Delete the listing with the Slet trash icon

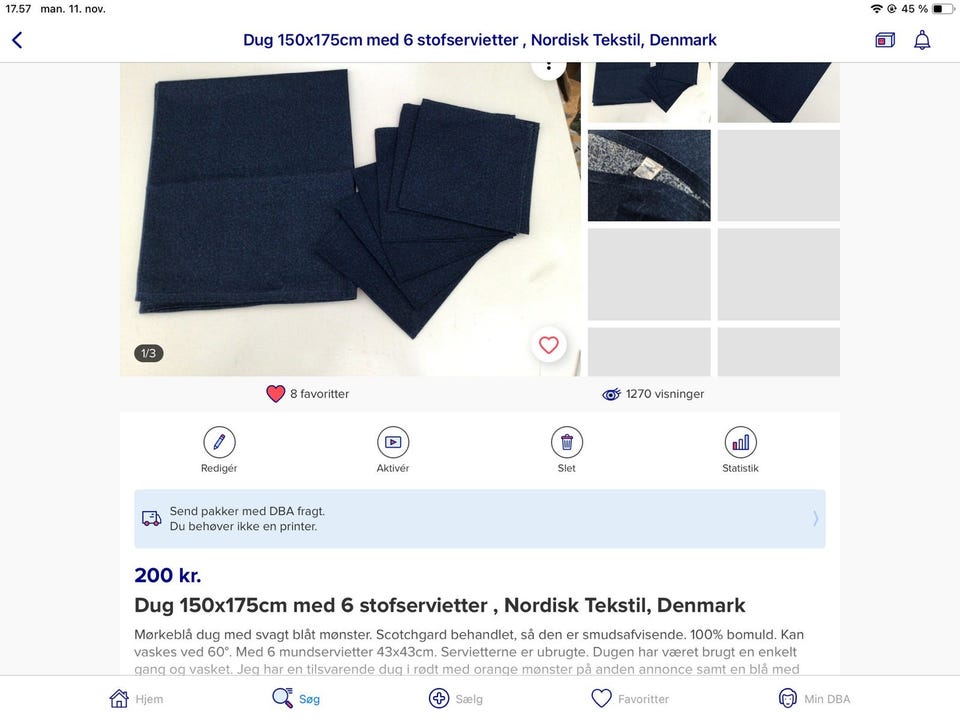(567, 442)
